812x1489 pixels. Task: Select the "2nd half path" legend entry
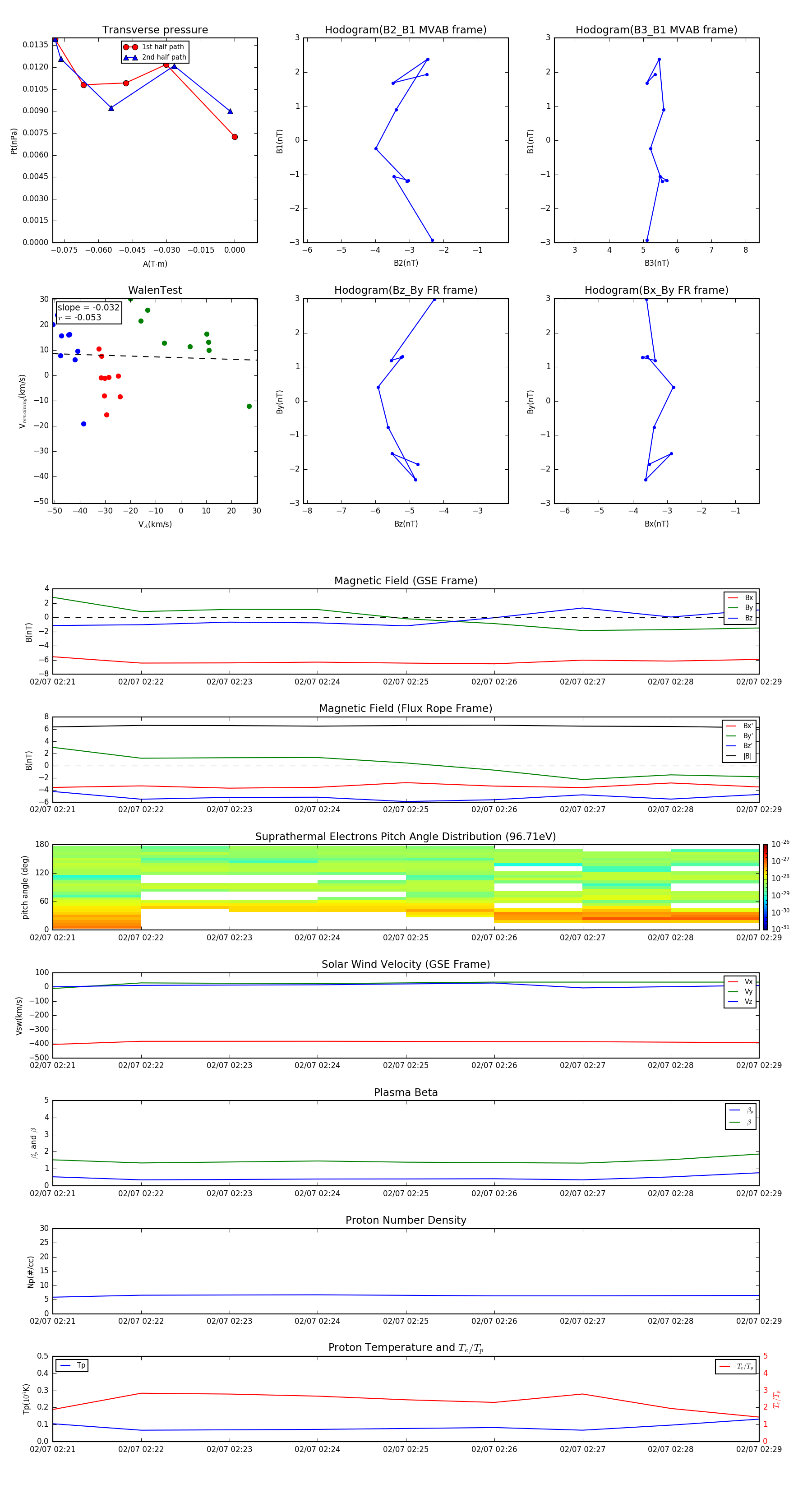pyautogui.click(x=154, y=57)
